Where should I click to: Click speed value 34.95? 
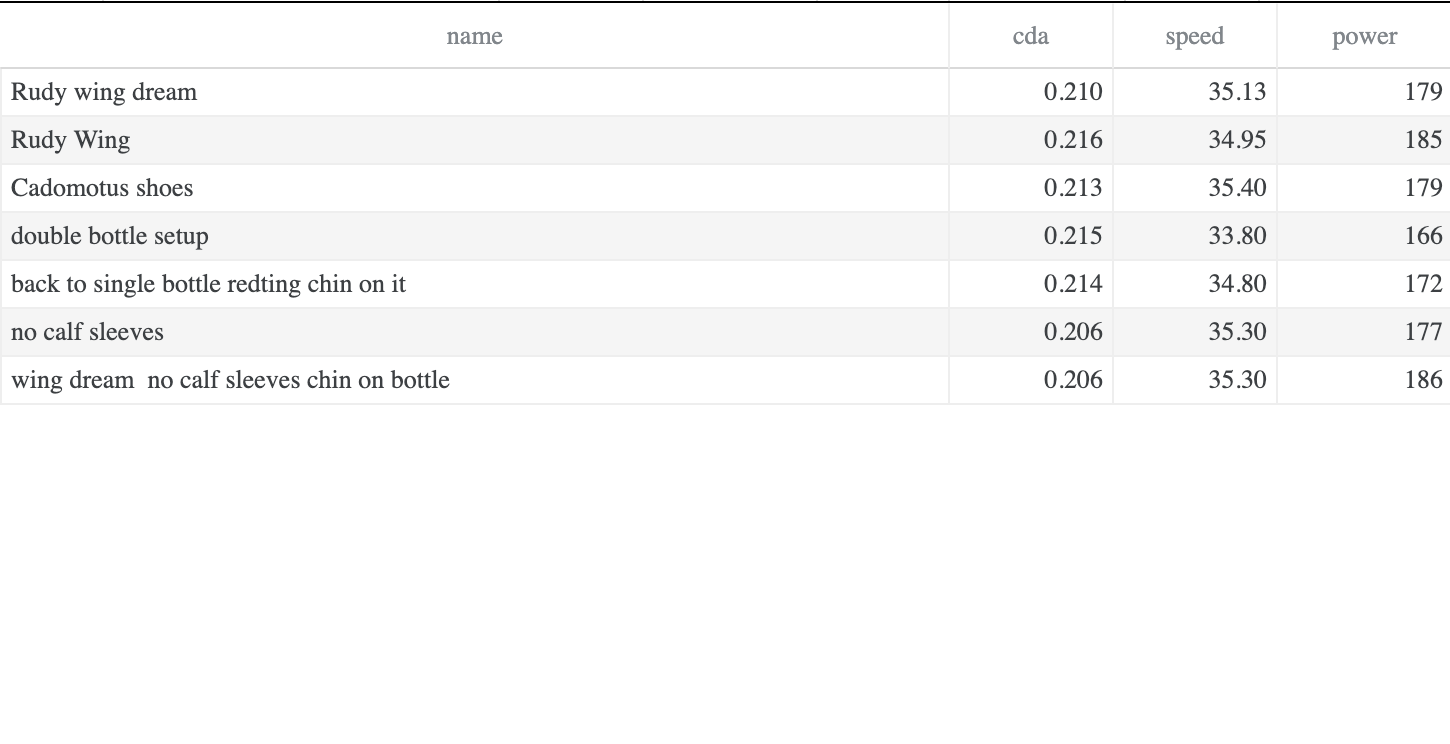pyautogui.click(x=1236, y=140)
